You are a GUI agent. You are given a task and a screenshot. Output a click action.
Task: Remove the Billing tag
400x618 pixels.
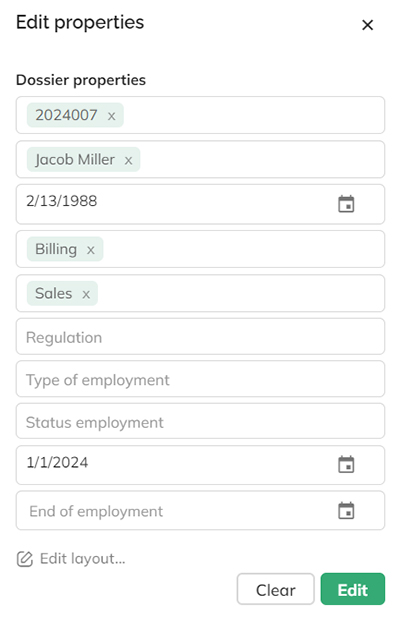point(91,250)
